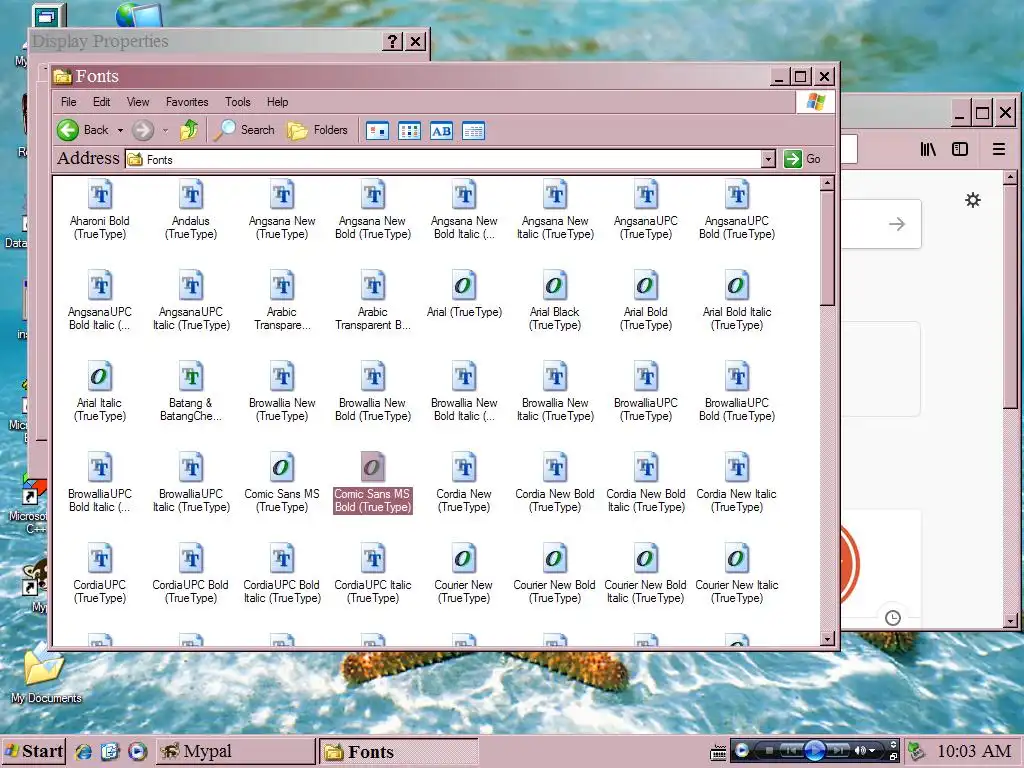Select the Arabic Transparent B... font icon
This screenshot has height=768, width=1024.
point(373,285)
